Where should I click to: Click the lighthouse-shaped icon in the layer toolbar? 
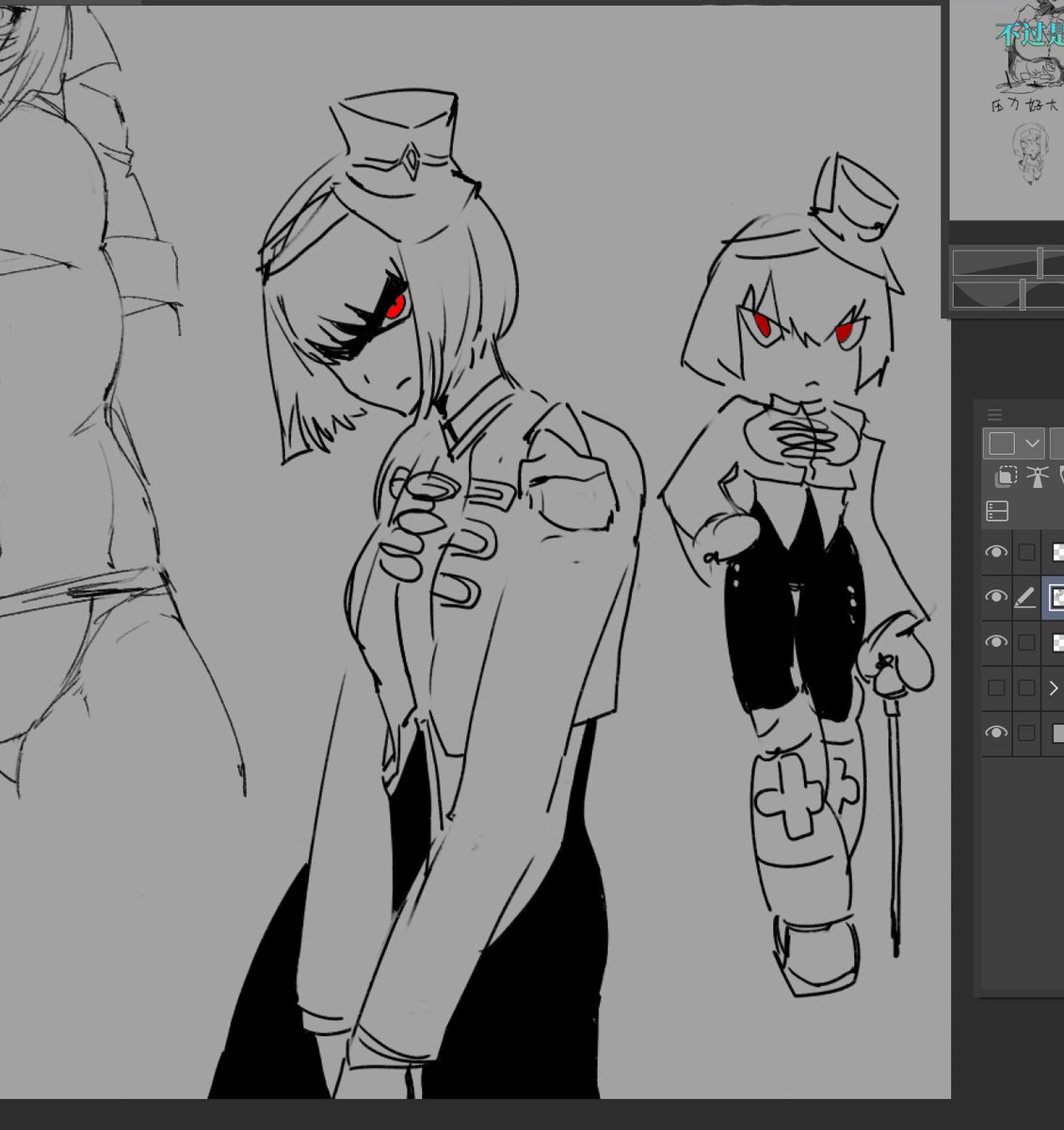click(x=1038, y=476)
